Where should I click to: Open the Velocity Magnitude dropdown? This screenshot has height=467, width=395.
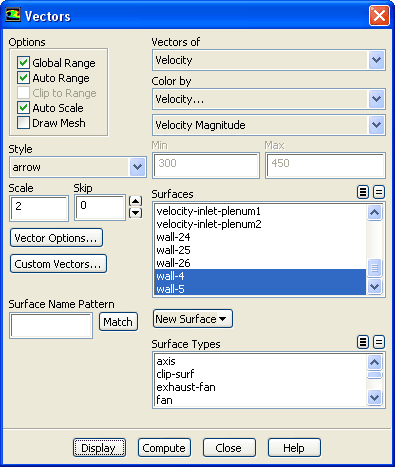[376, 125]
